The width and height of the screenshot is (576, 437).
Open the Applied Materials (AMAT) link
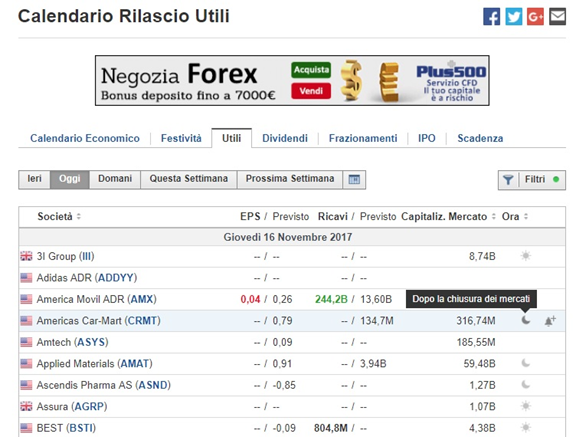point(94,364)
